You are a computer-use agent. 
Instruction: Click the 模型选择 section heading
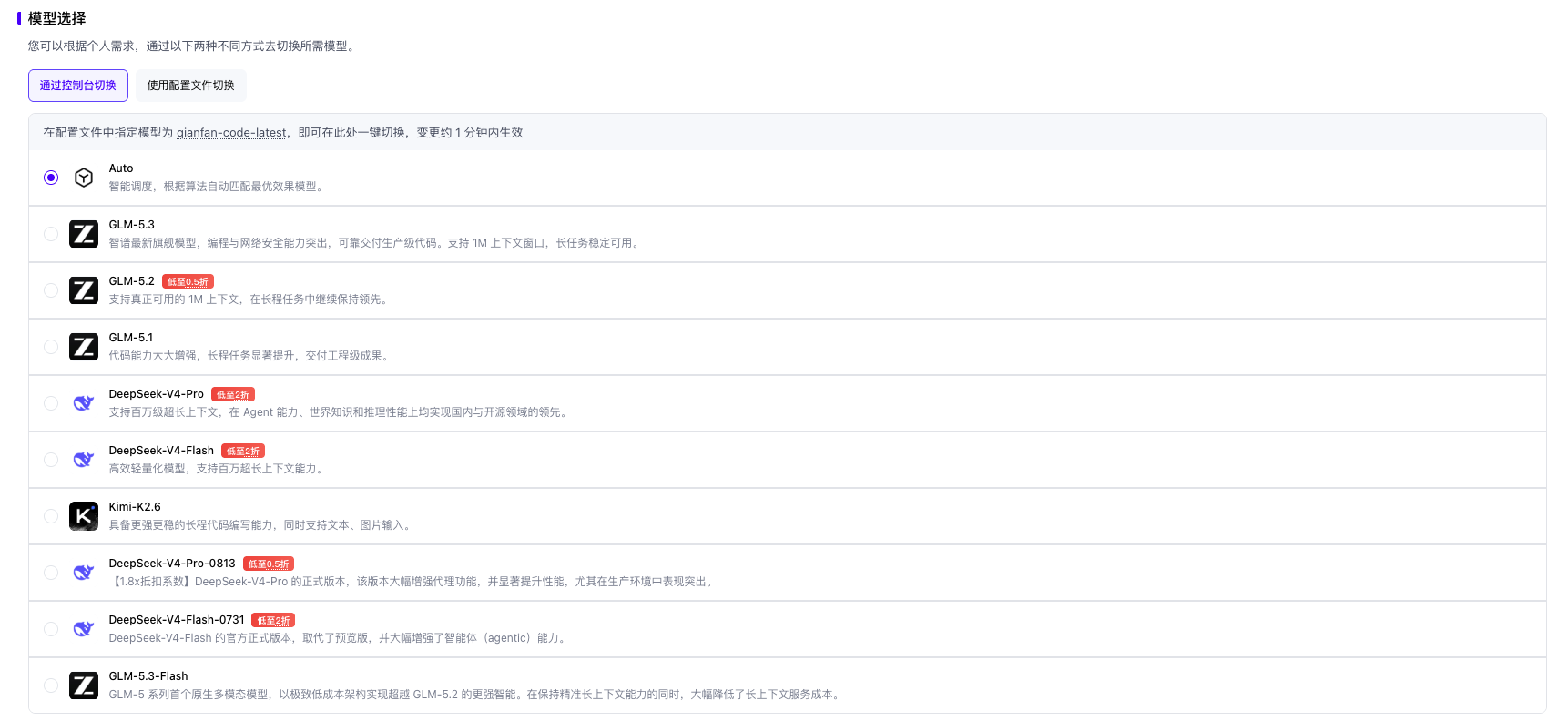(x=56, y=18)
